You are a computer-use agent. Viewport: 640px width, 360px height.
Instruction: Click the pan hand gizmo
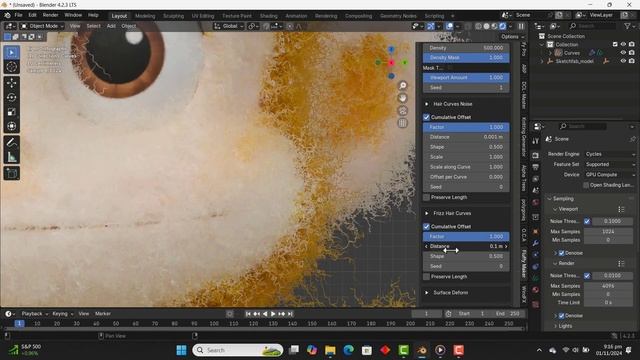(x=402, y=98)
